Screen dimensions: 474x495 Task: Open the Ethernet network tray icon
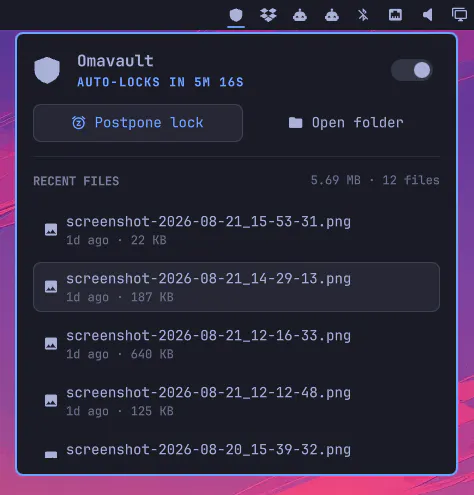coord(395,15)
